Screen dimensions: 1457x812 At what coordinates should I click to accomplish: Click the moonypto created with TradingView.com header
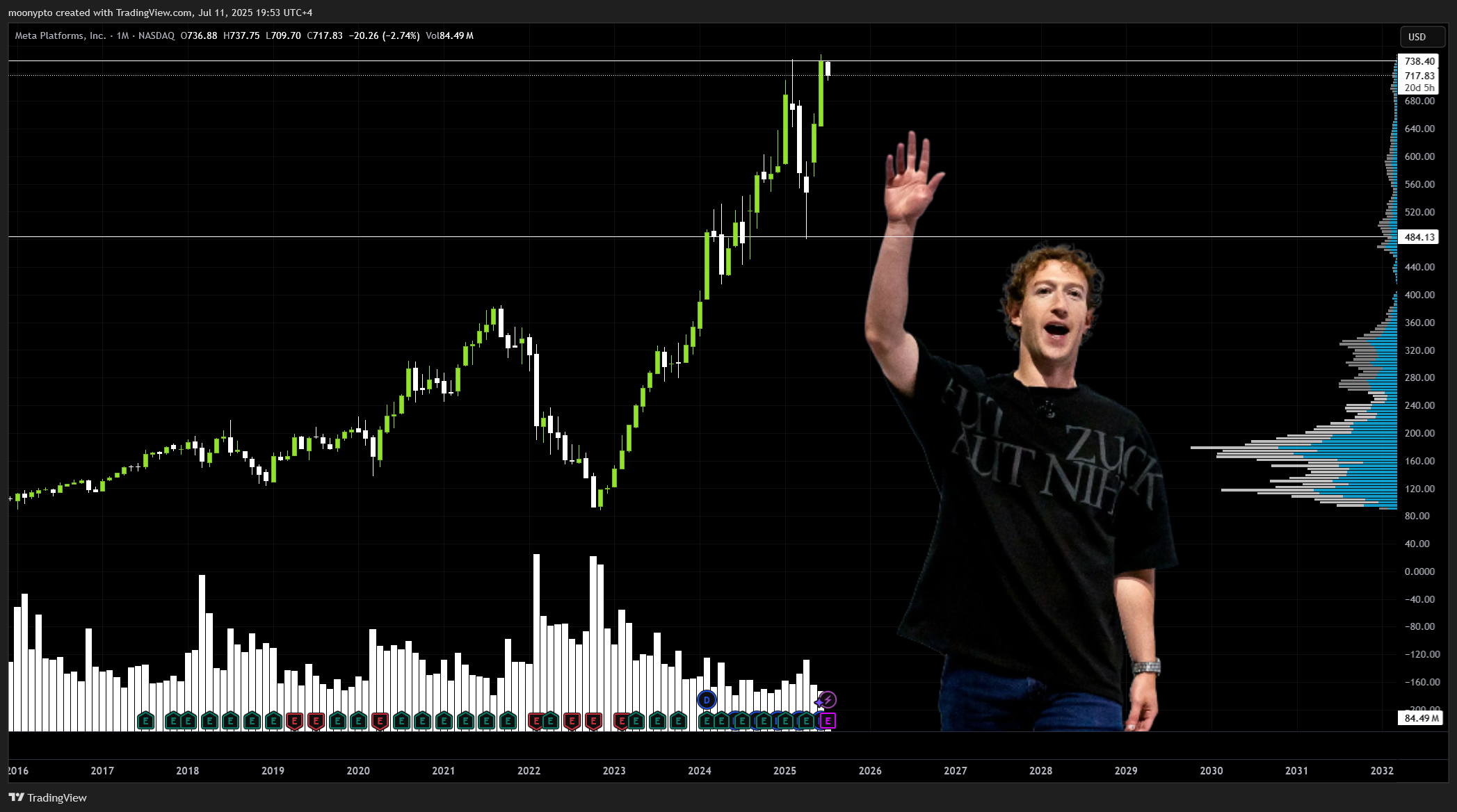160,13
